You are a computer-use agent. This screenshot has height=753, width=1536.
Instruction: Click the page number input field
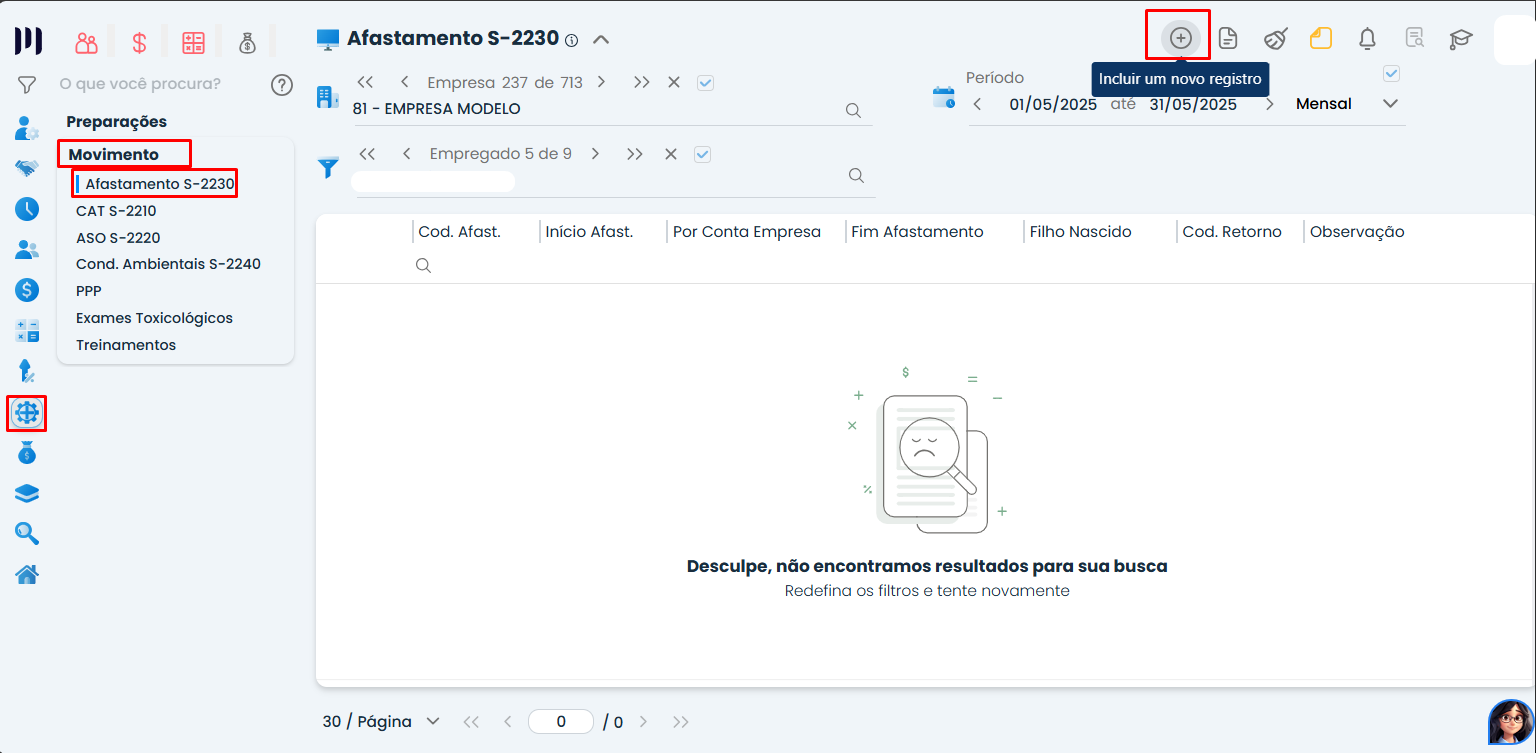561,722
